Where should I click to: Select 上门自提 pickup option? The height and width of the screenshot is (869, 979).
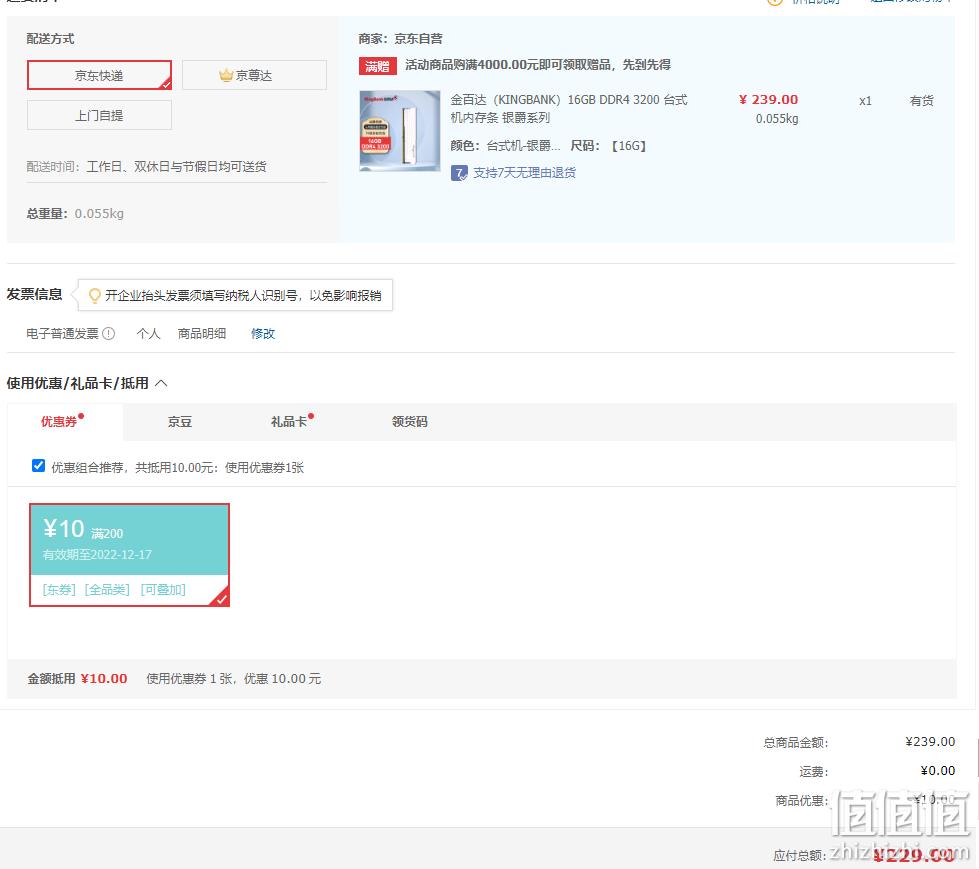99,115
